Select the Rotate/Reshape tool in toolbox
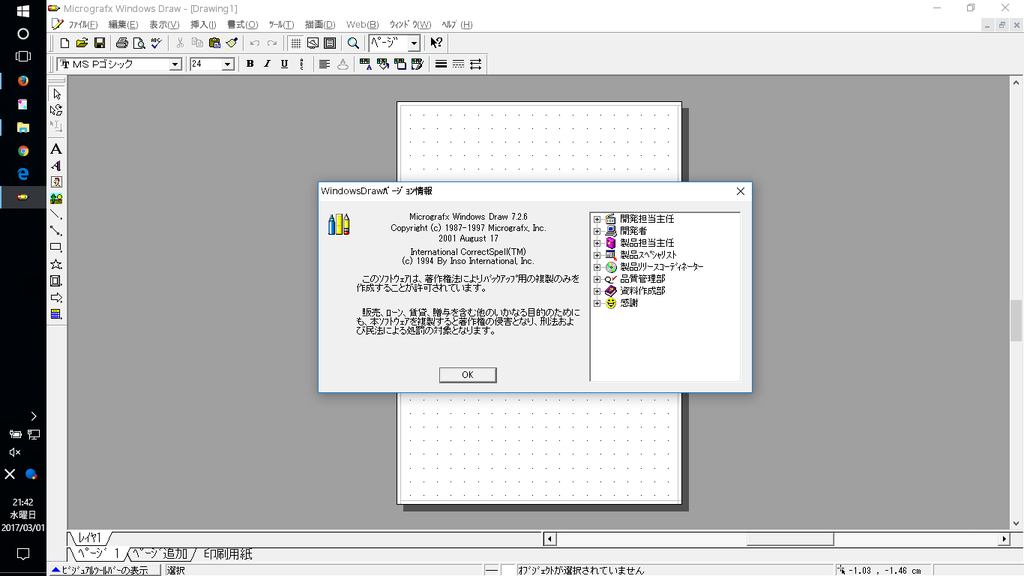Screen dimensions: 1024x576 (56, 110)
